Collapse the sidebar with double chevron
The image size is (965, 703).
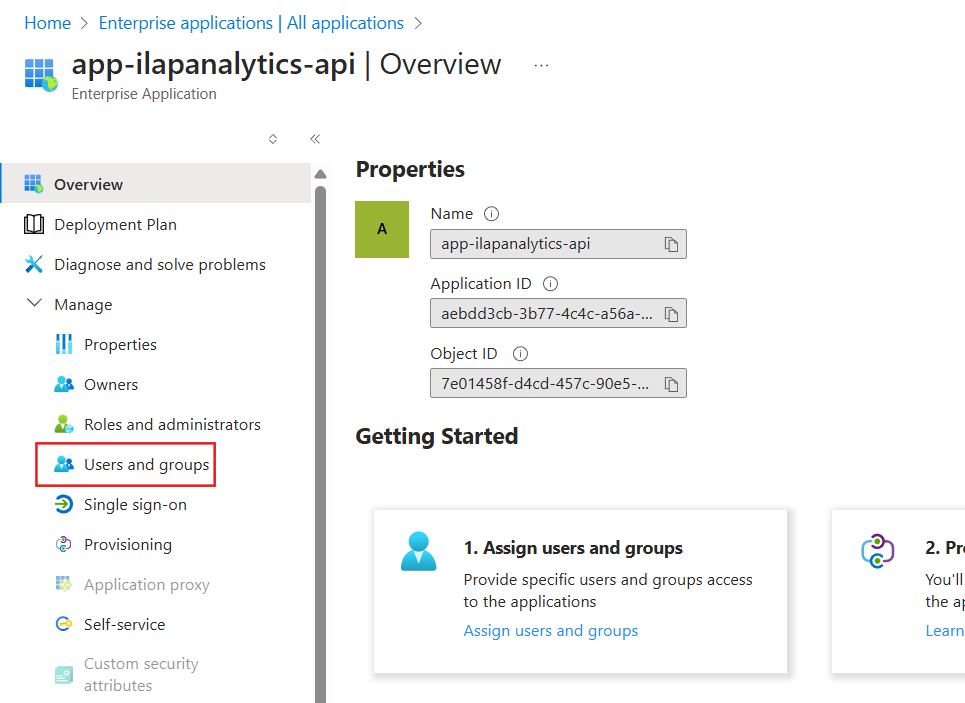[x=315, y=139]
